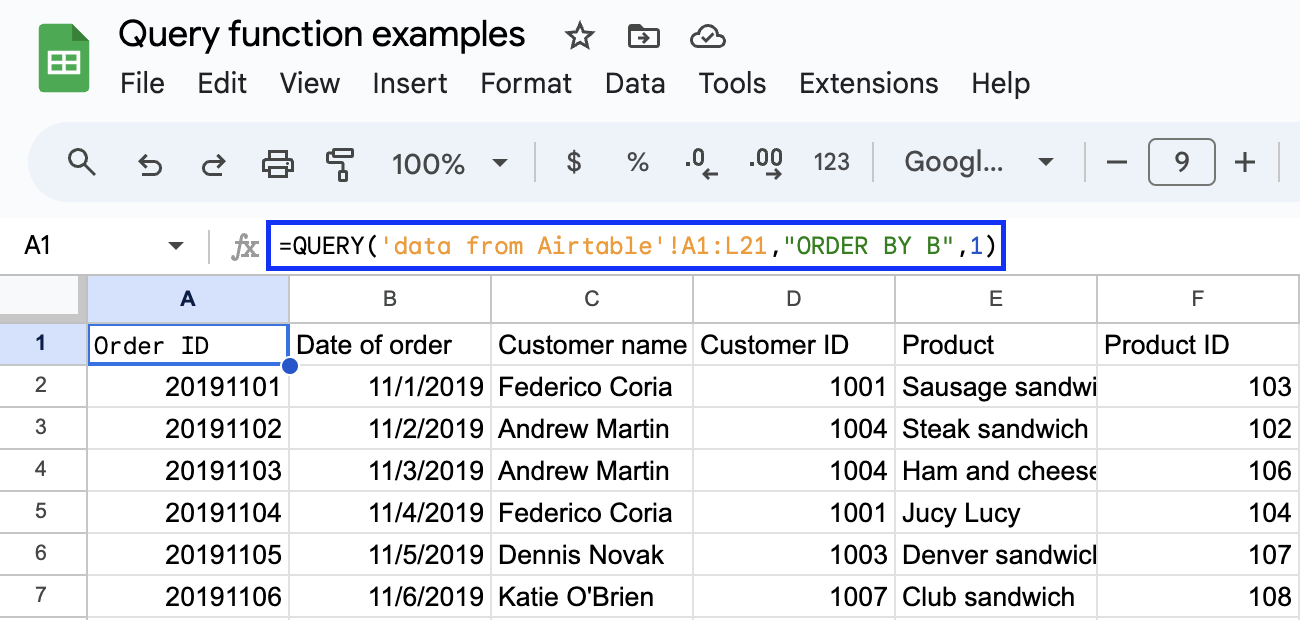Select column A header

tap(188, 298)
